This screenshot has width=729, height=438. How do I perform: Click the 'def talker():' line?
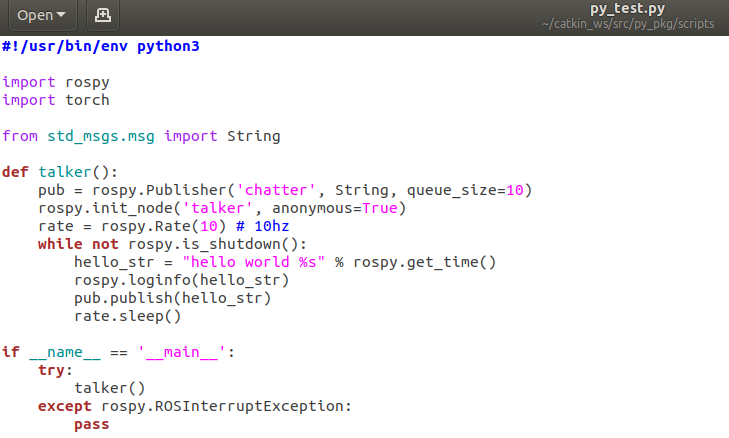pyautogui.click(x=60, y=172)
